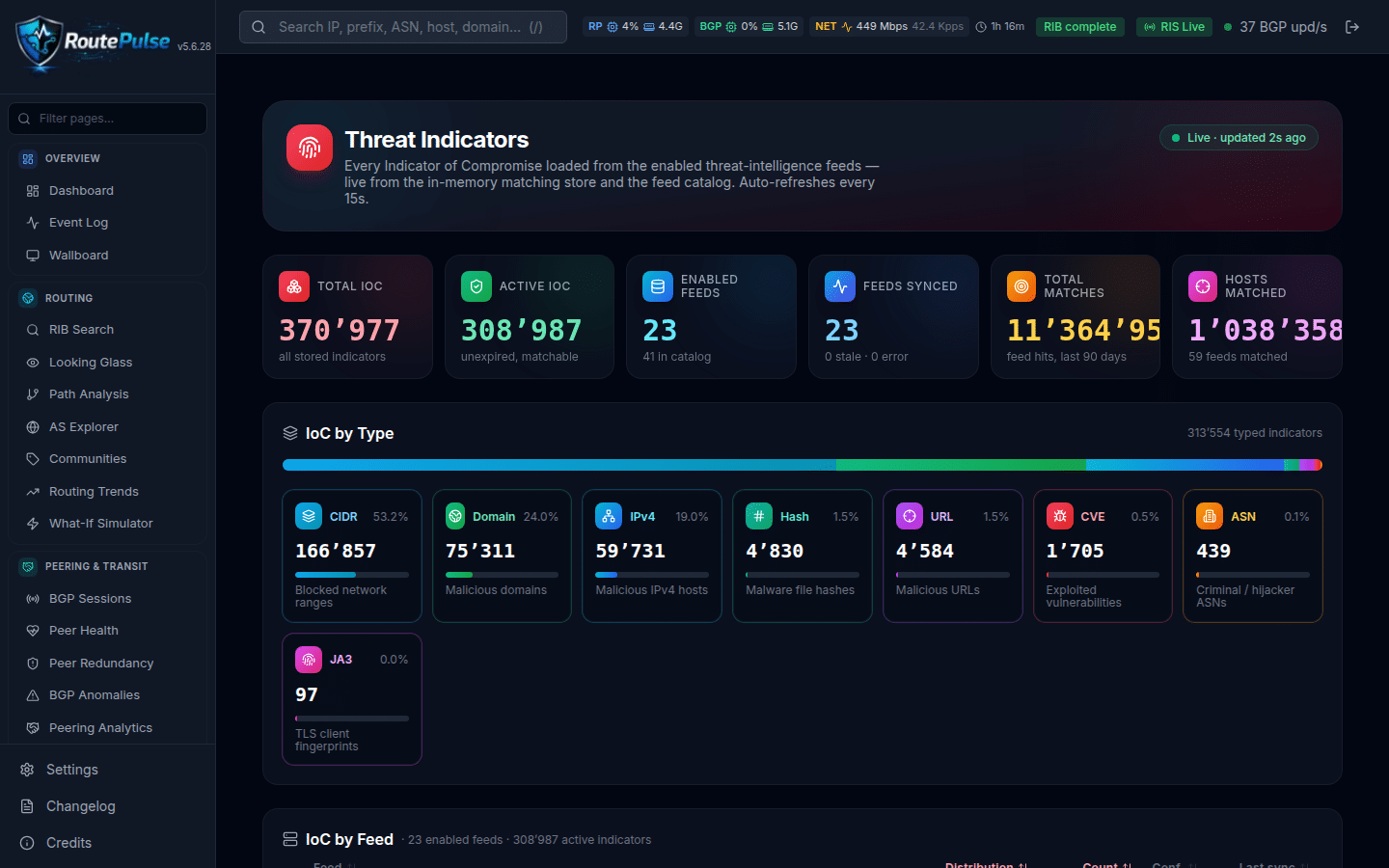The height and width of the screenshot is (868, 1389).
Task: Click the Live updated status pill
Action: [x=1239, y=138]
